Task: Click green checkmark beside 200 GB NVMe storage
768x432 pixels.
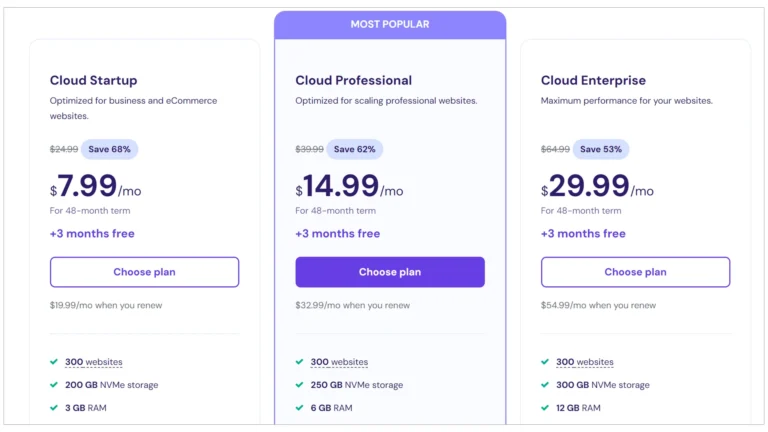Action: [54, 385]
